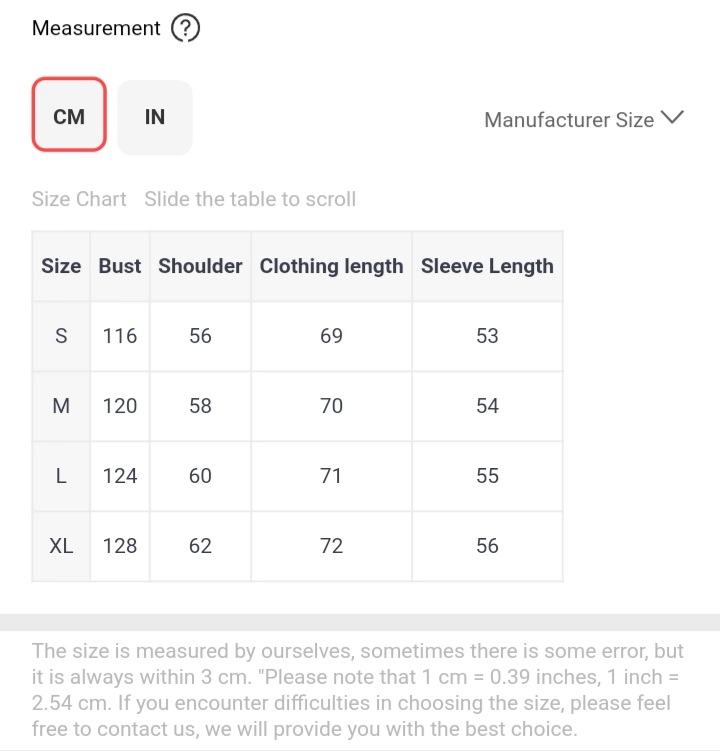Click the Size column header
This screenshot has width=720, height=751.
click(61, 266)
